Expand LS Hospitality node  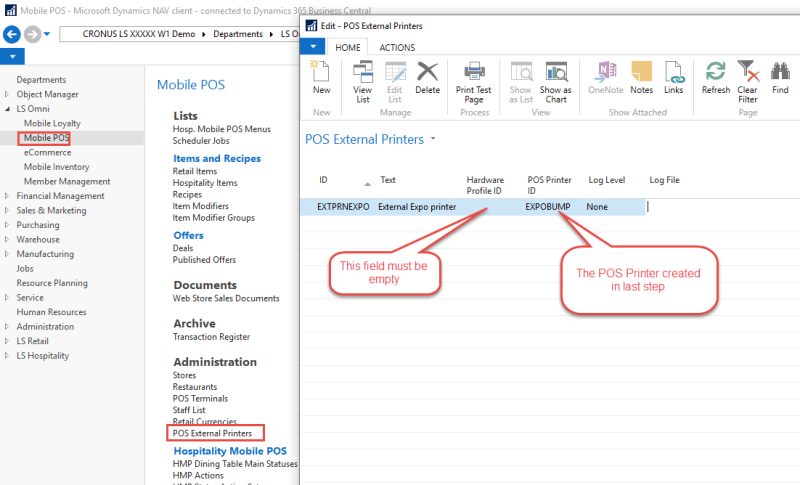click(x=7, y=355)
